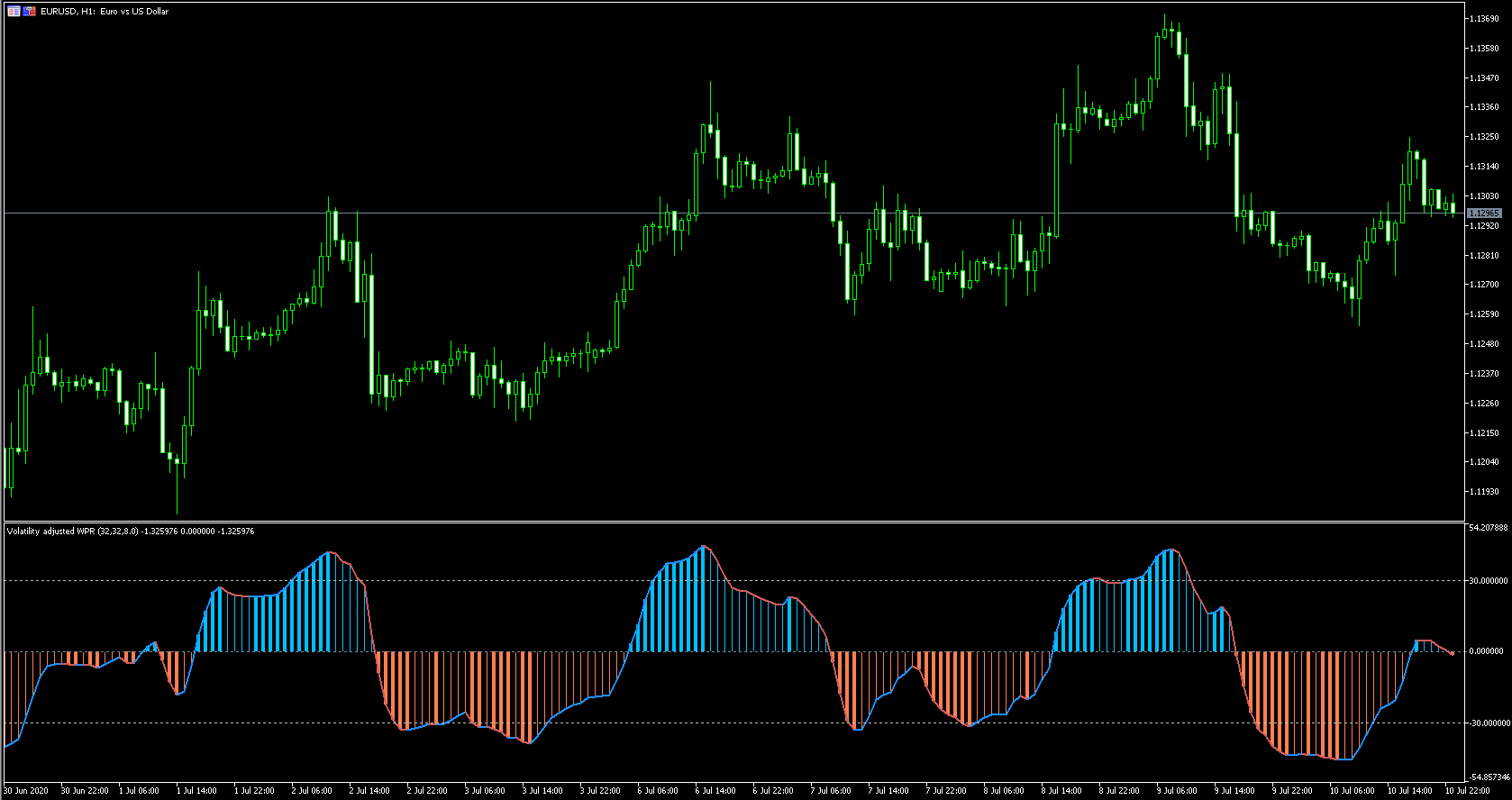The width and height of the screenshot is (1512, 800).
Task: Click the 1.12810 price axis label
Action: 1484,256
